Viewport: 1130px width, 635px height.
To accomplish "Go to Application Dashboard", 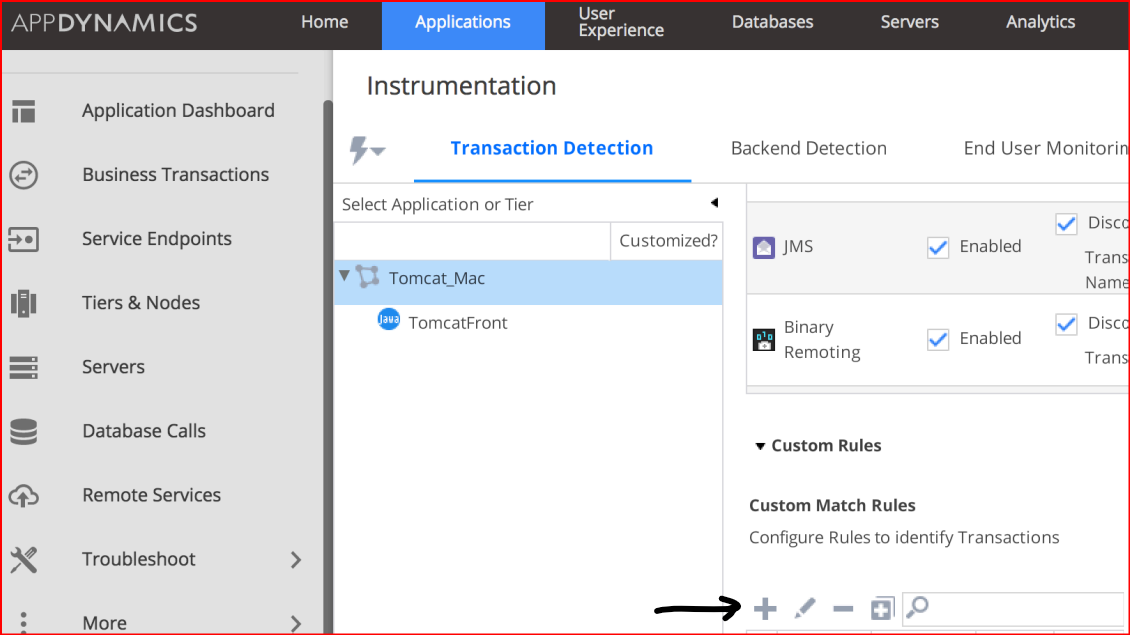I will coord(178,110).
